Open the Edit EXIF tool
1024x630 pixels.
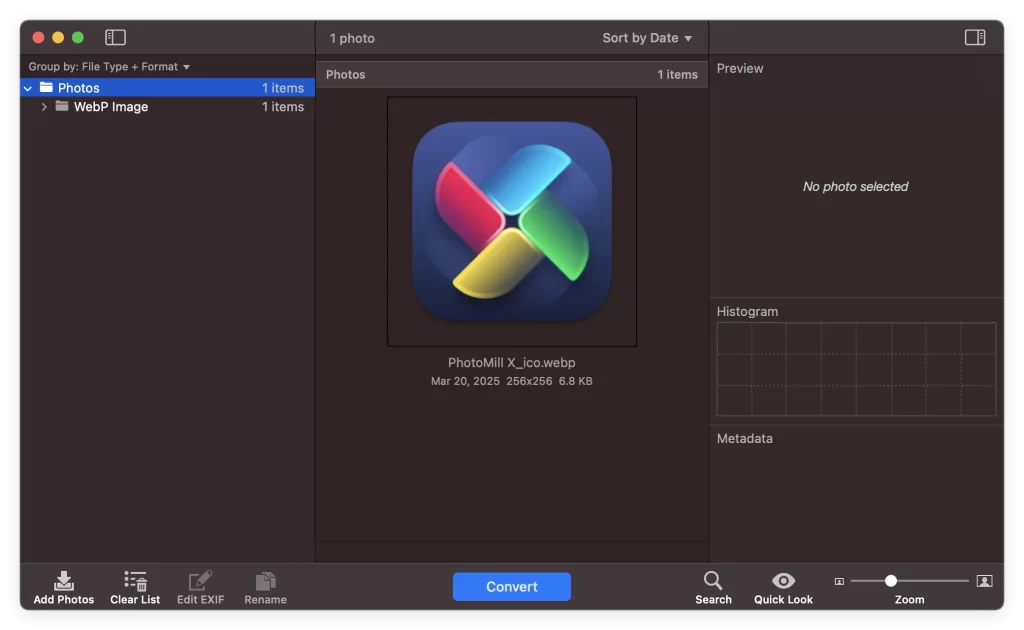pyautogui.click(x=200, y=581)
